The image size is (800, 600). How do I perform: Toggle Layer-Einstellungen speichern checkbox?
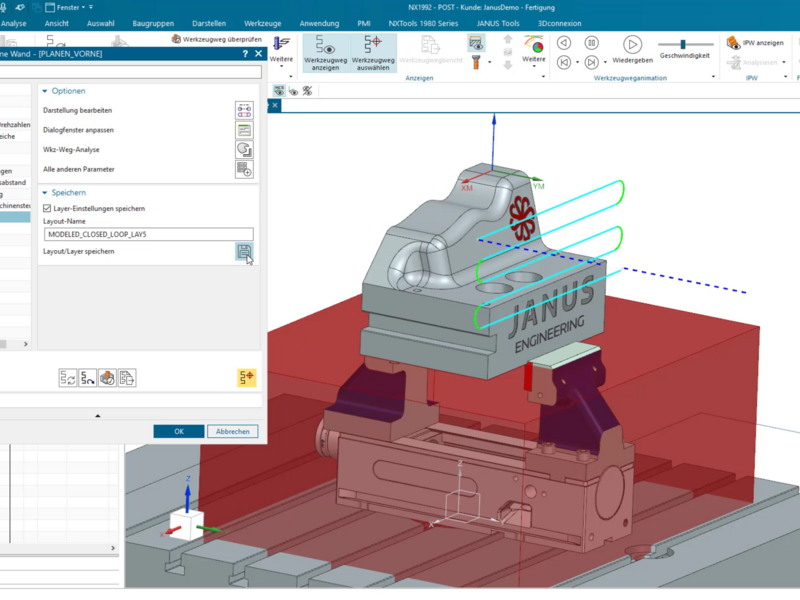(47, 208)
